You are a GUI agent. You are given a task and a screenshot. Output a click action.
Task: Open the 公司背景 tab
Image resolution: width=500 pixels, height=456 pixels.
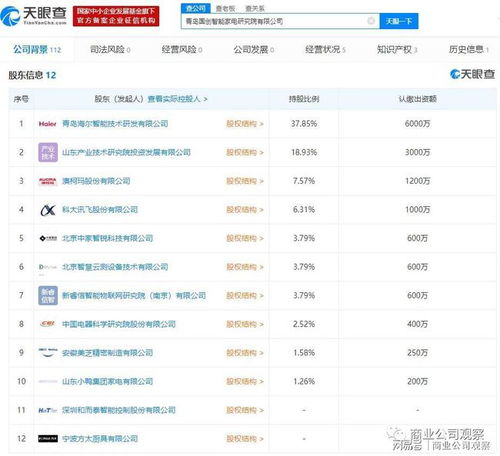click(x=37, y=50)
